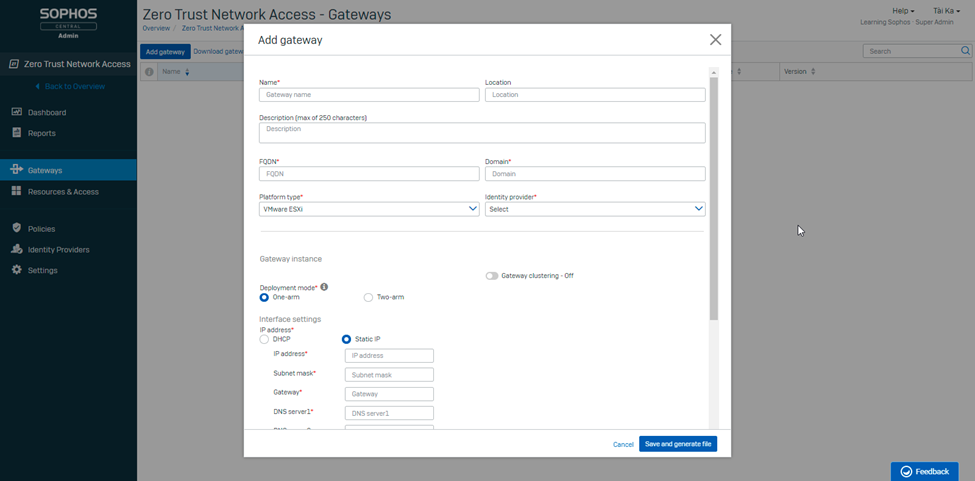The image size is (975, 481).
Task: Select One-arm deployment mode
Action: point(264,298)
